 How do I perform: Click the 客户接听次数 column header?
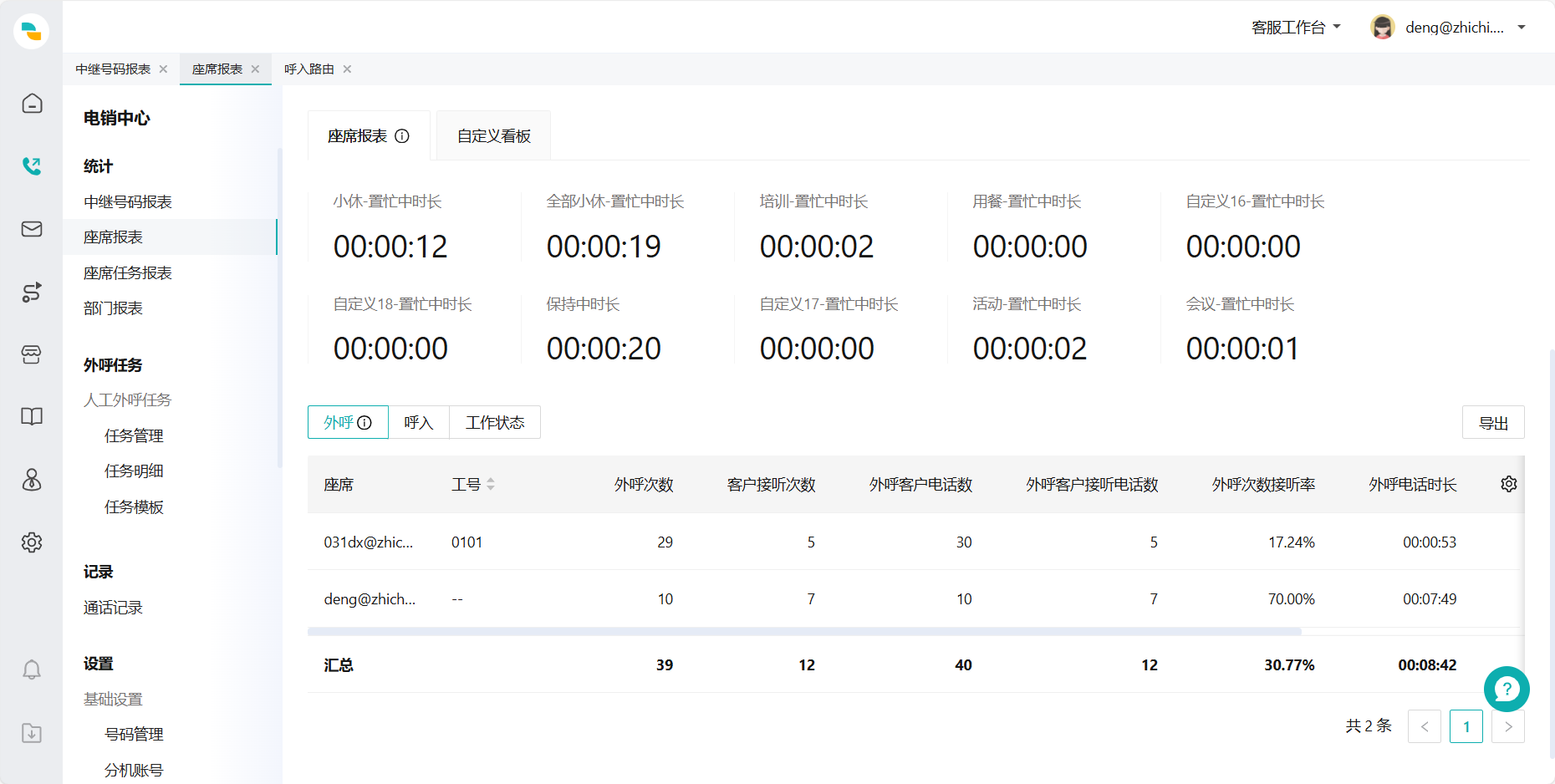[771, 485]
